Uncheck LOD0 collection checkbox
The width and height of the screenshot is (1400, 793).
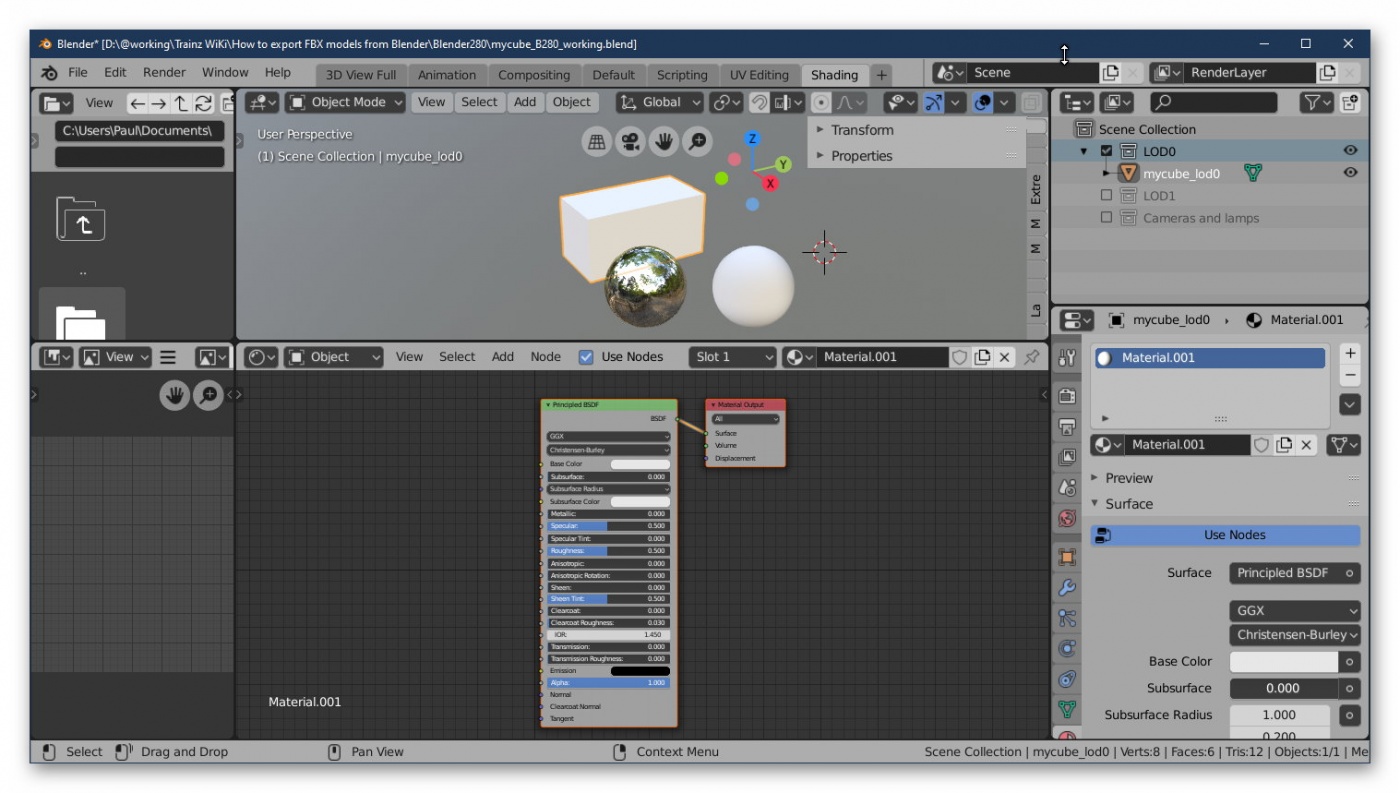1106,151
